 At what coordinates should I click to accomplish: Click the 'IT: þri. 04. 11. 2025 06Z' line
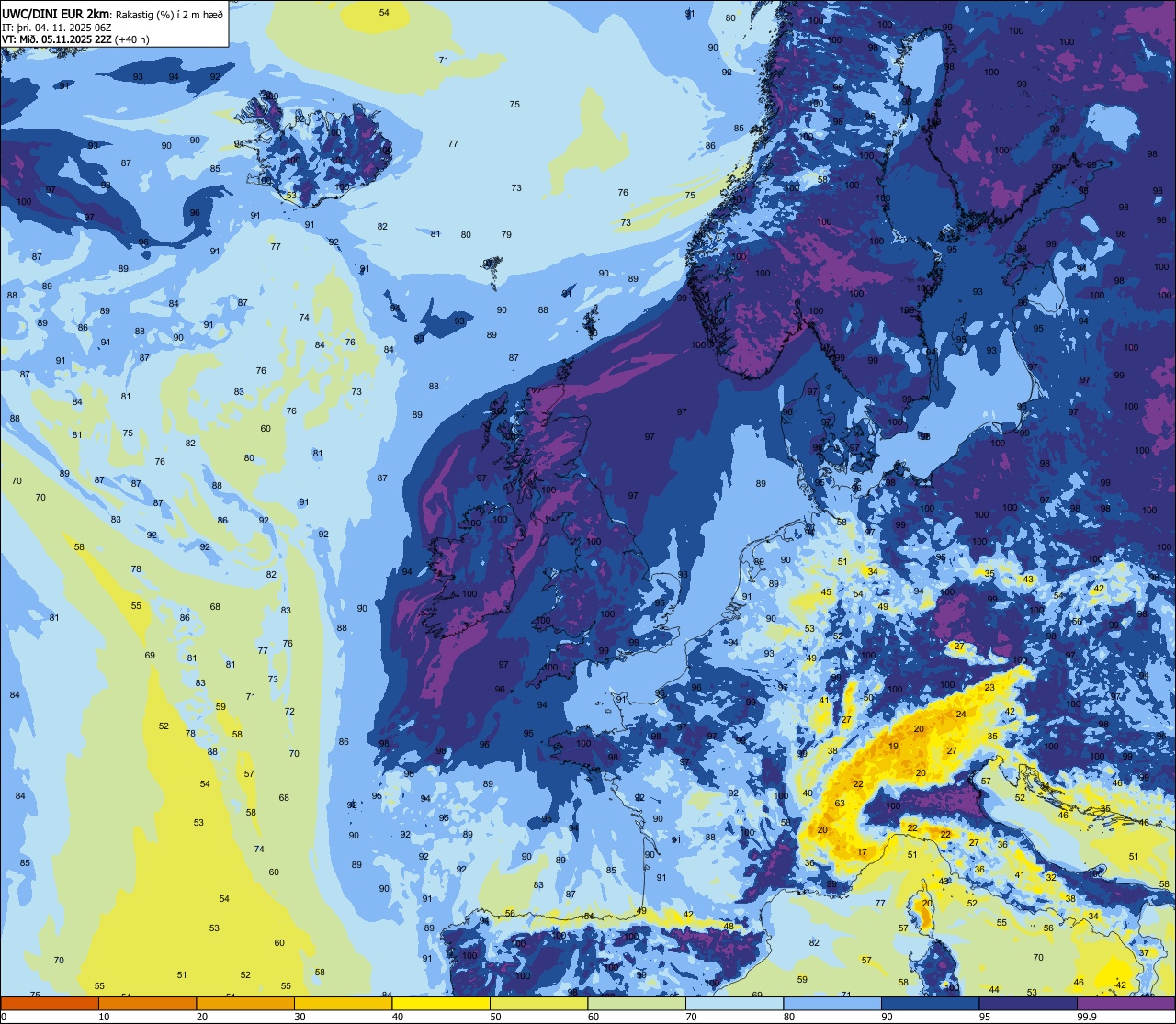tap(57, 27)
